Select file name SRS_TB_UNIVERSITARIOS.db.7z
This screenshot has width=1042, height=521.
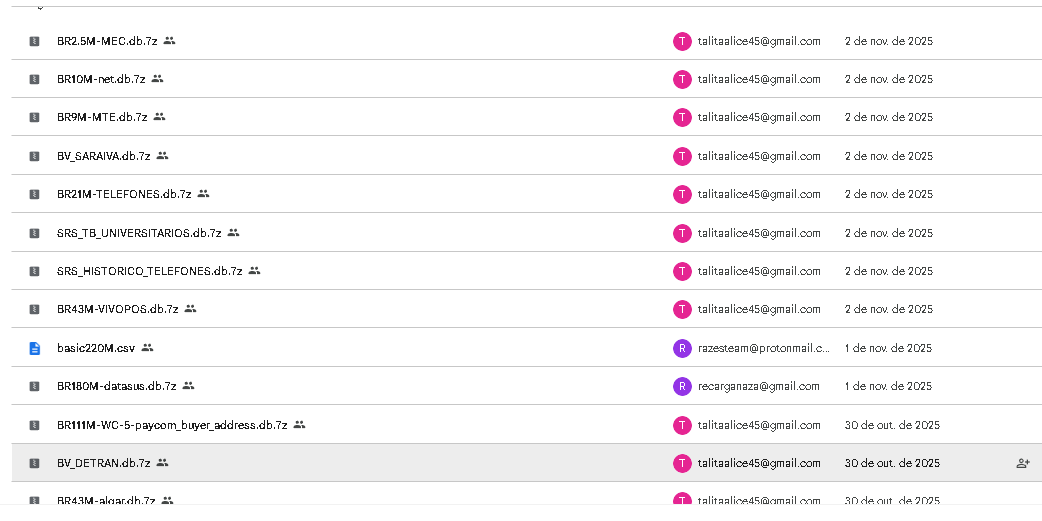pos(140,233)
